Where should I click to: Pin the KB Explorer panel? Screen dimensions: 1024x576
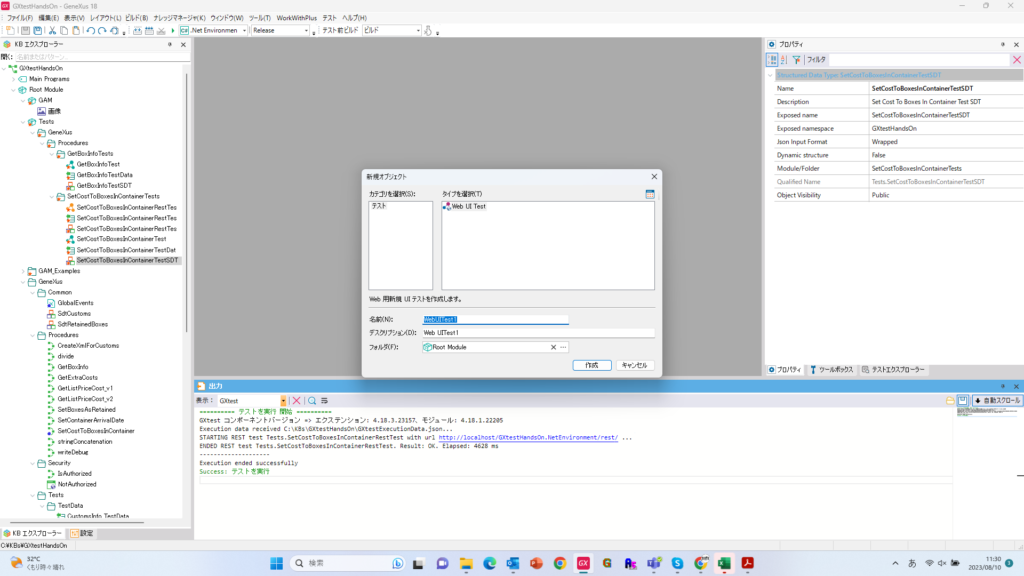point(170,44)
